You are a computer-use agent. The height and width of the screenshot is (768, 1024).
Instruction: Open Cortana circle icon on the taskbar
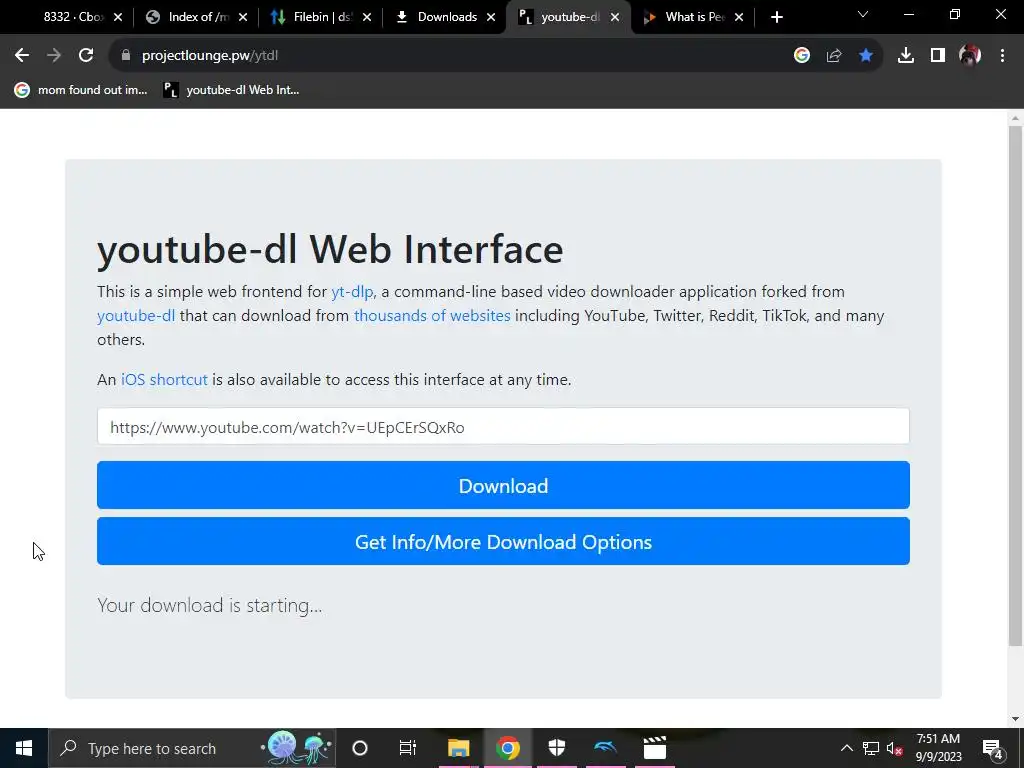360,748
